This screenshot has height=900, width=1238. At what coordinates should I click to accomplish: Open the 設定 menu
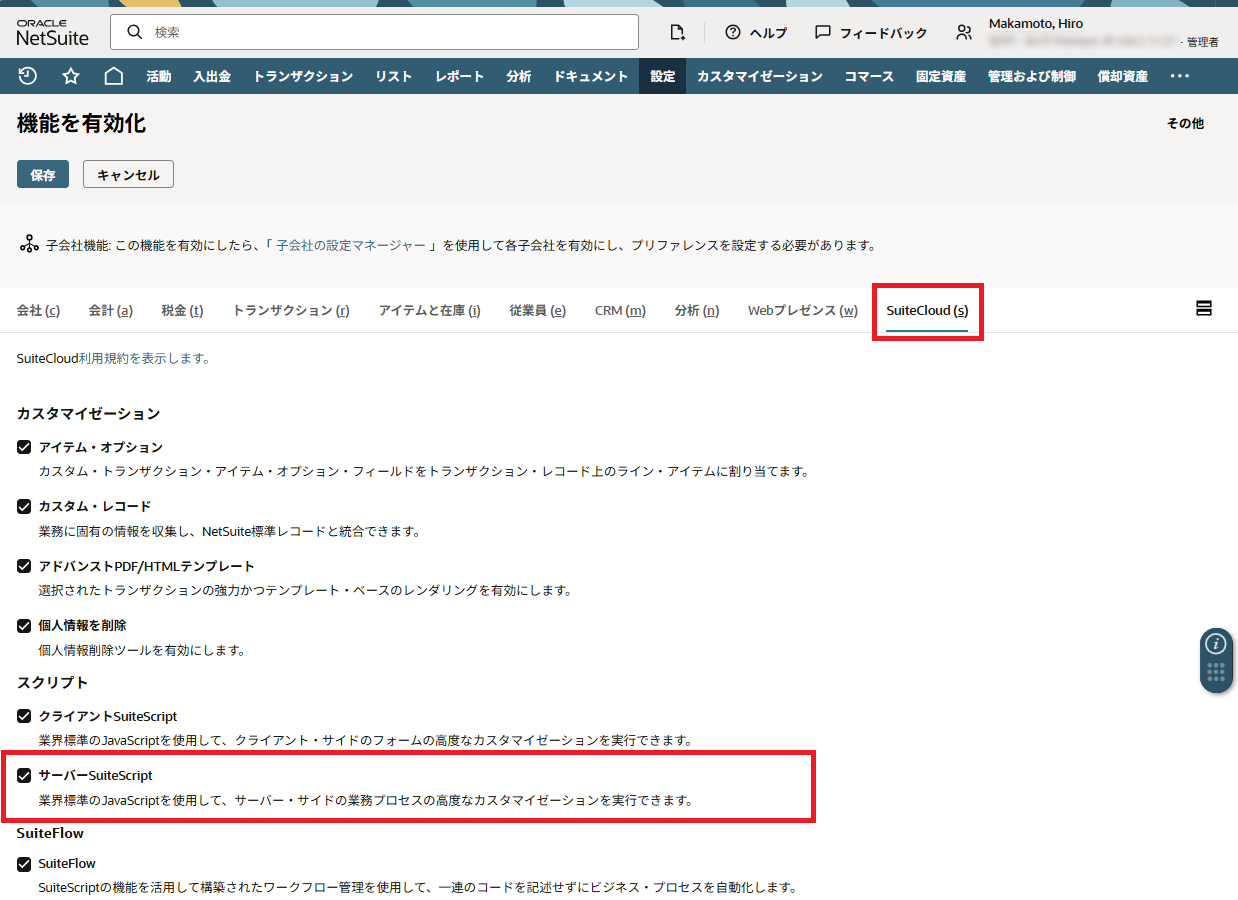pyautogui.click(x=662, y=76)
